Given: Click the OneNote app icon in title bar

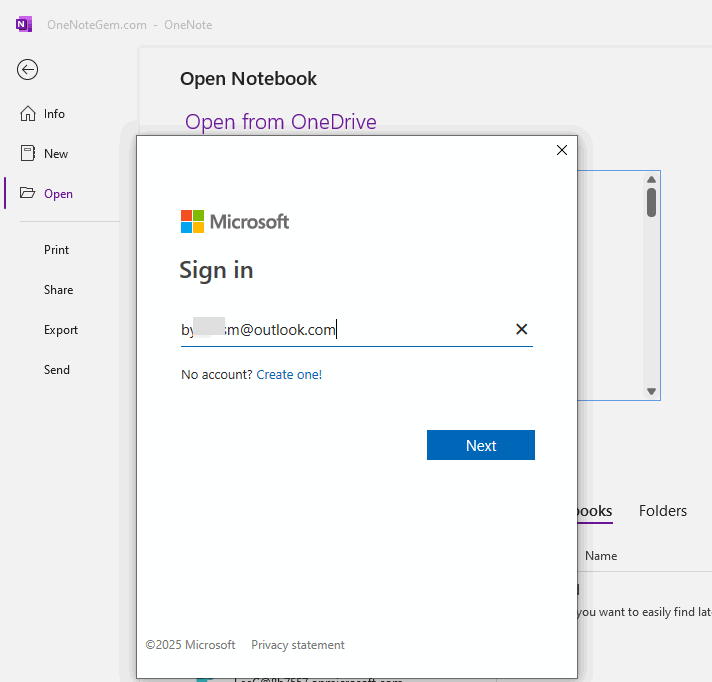Looking at the screenshot, I should (x=23, y=24).
